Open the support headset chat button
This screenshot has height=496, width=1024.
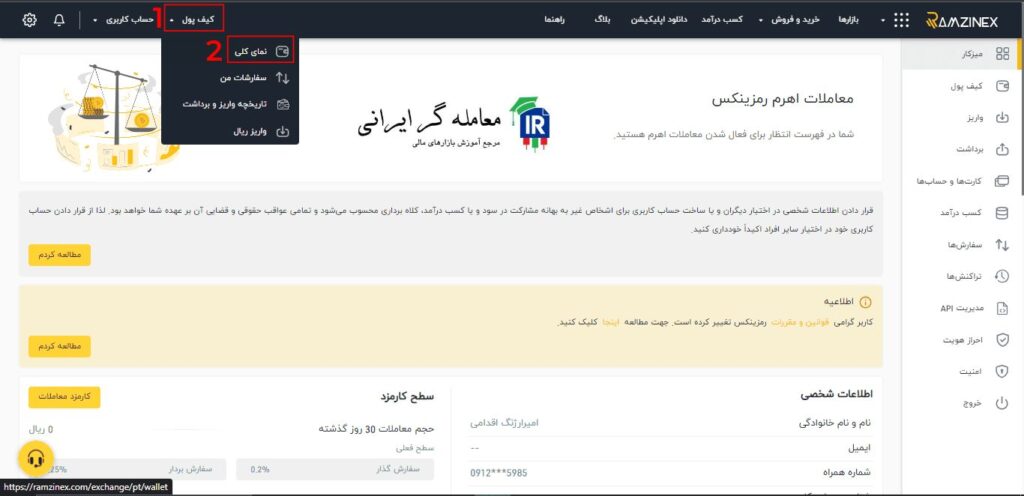[x=35, y=459]
